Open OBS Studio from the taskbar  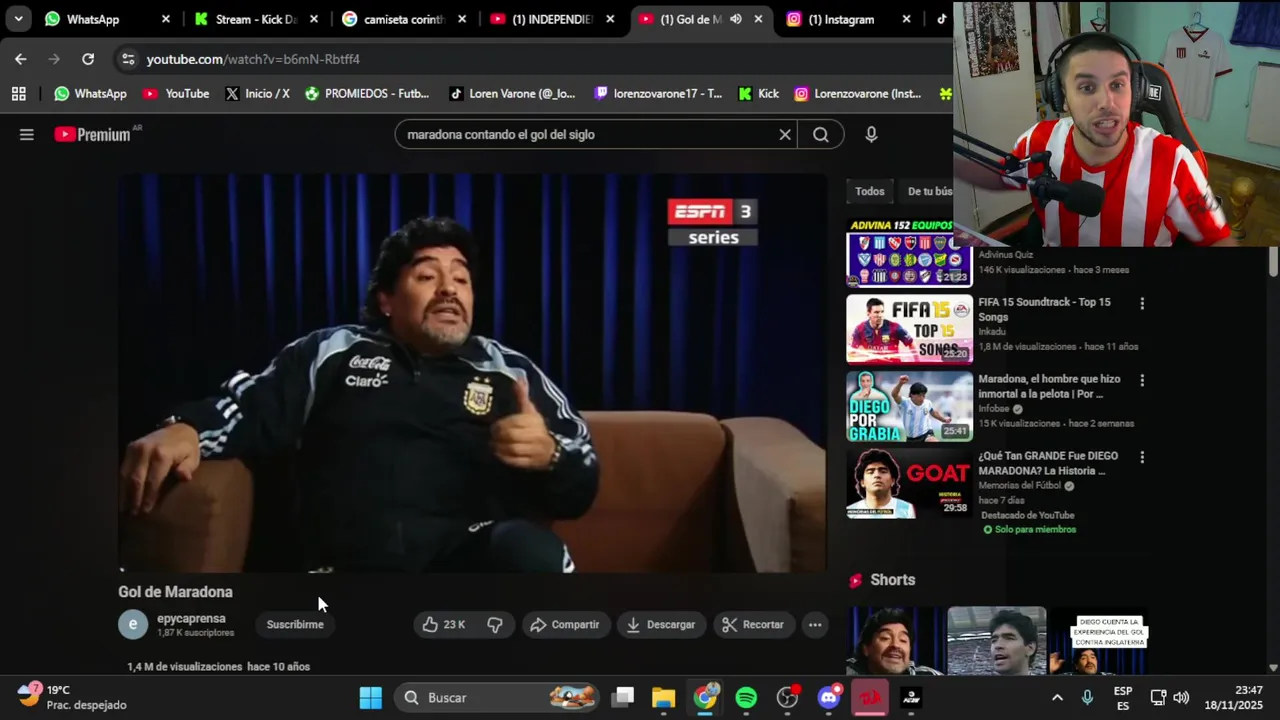(787, 697)
